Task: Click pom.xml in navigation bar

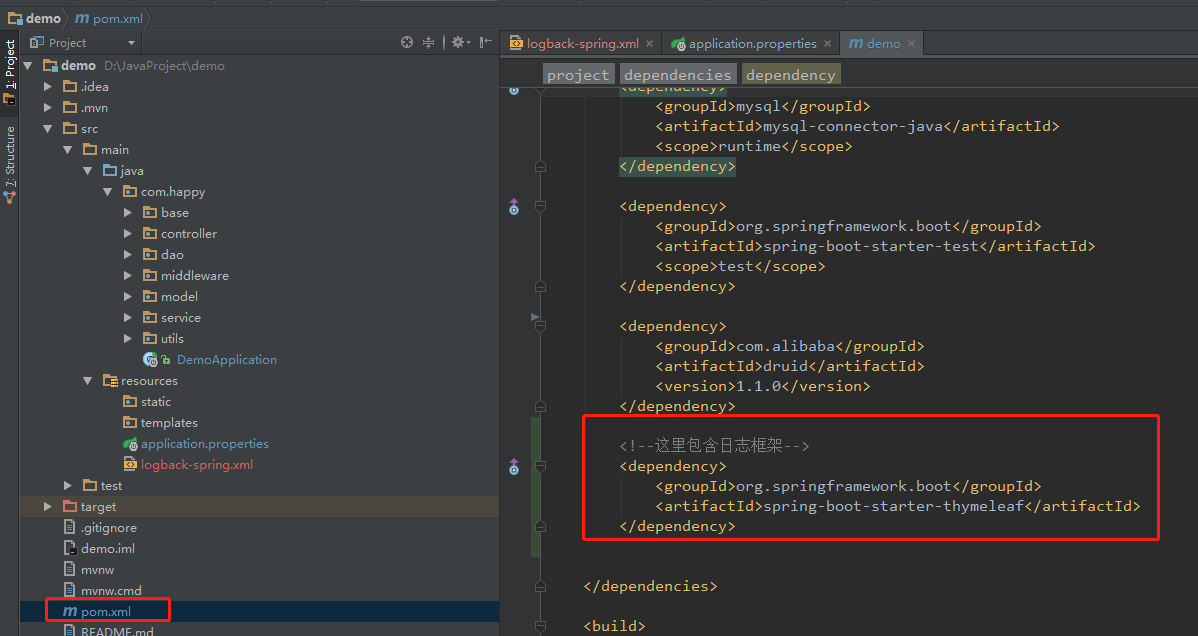Action: (x=109, y=18)
